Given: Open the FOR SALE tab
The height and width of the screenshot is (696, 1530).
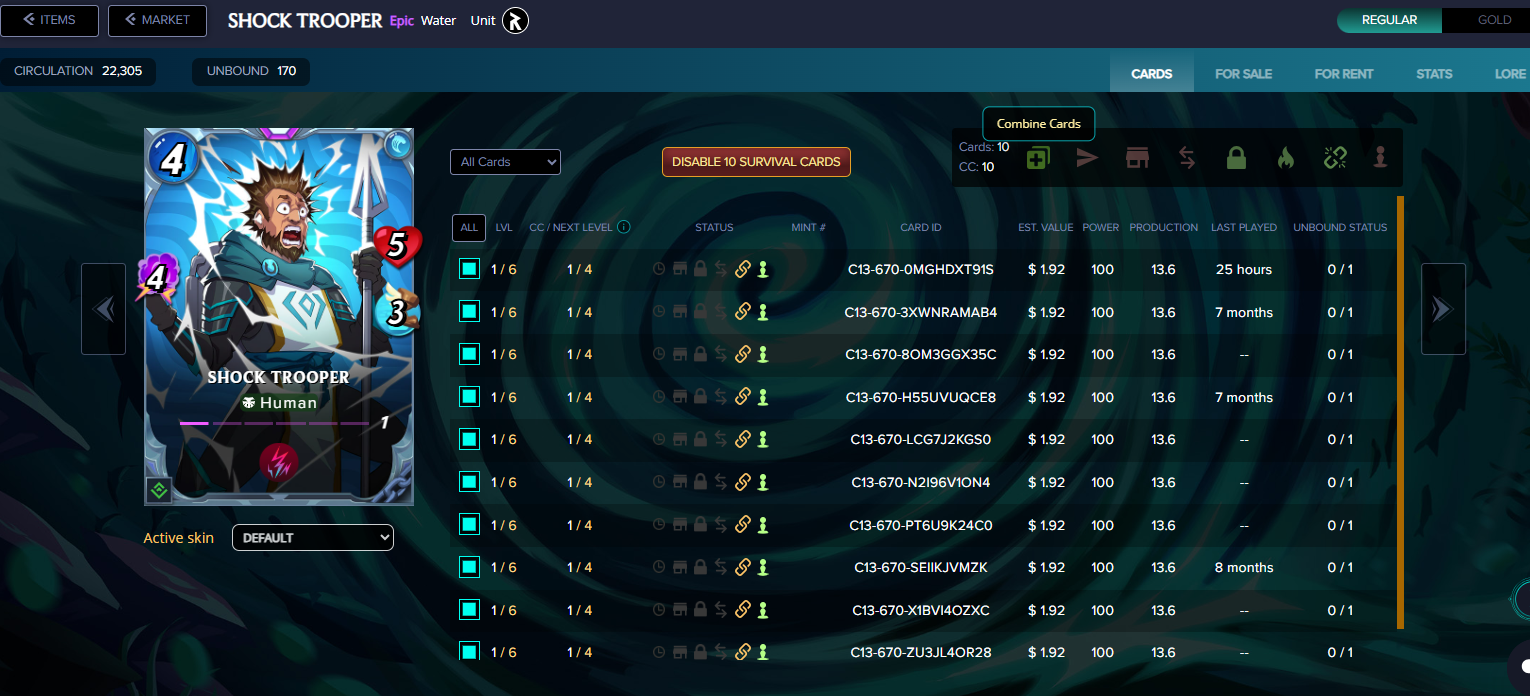Looking at the screenshot, I should [1243, 74].
